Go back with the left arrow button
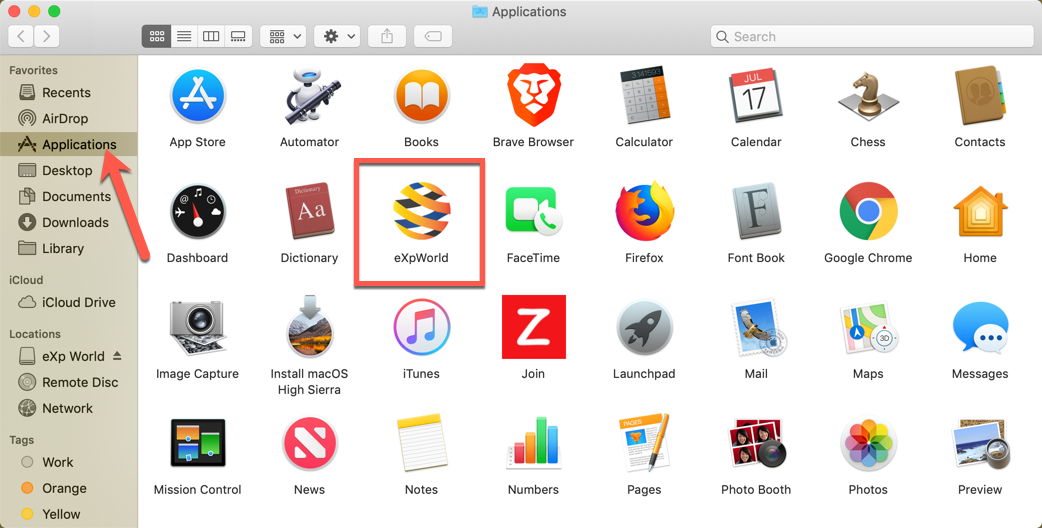 (x=21, y=37)
